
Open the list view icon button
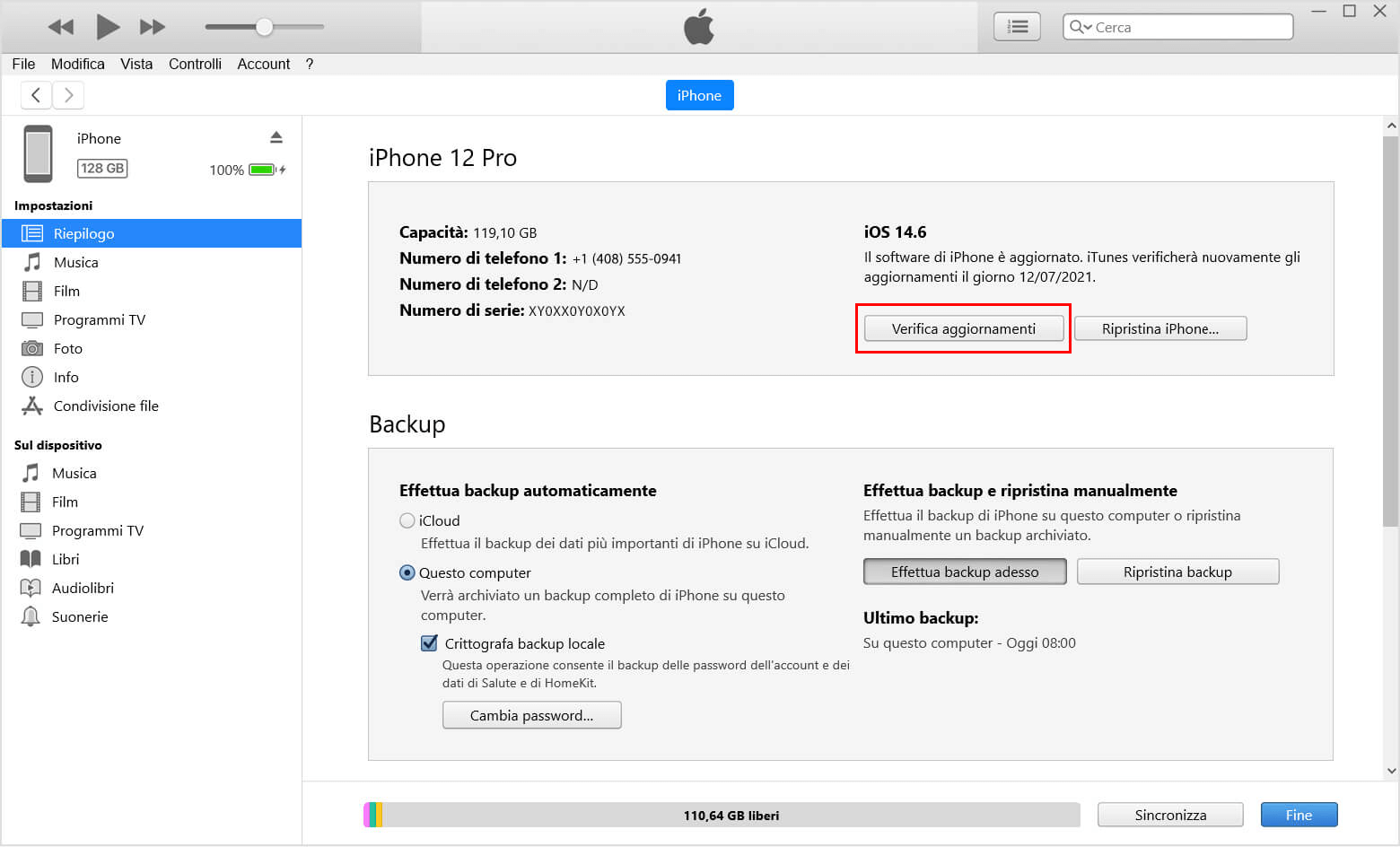point(1017,27)
